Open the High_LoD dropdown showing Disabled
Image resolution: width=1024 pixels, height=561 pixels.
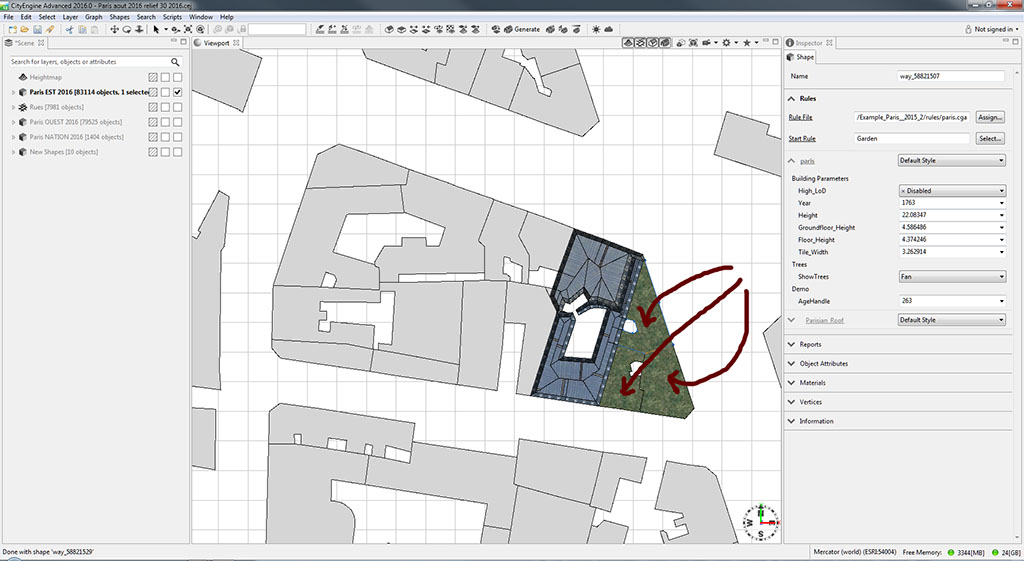tap(952, 191)
